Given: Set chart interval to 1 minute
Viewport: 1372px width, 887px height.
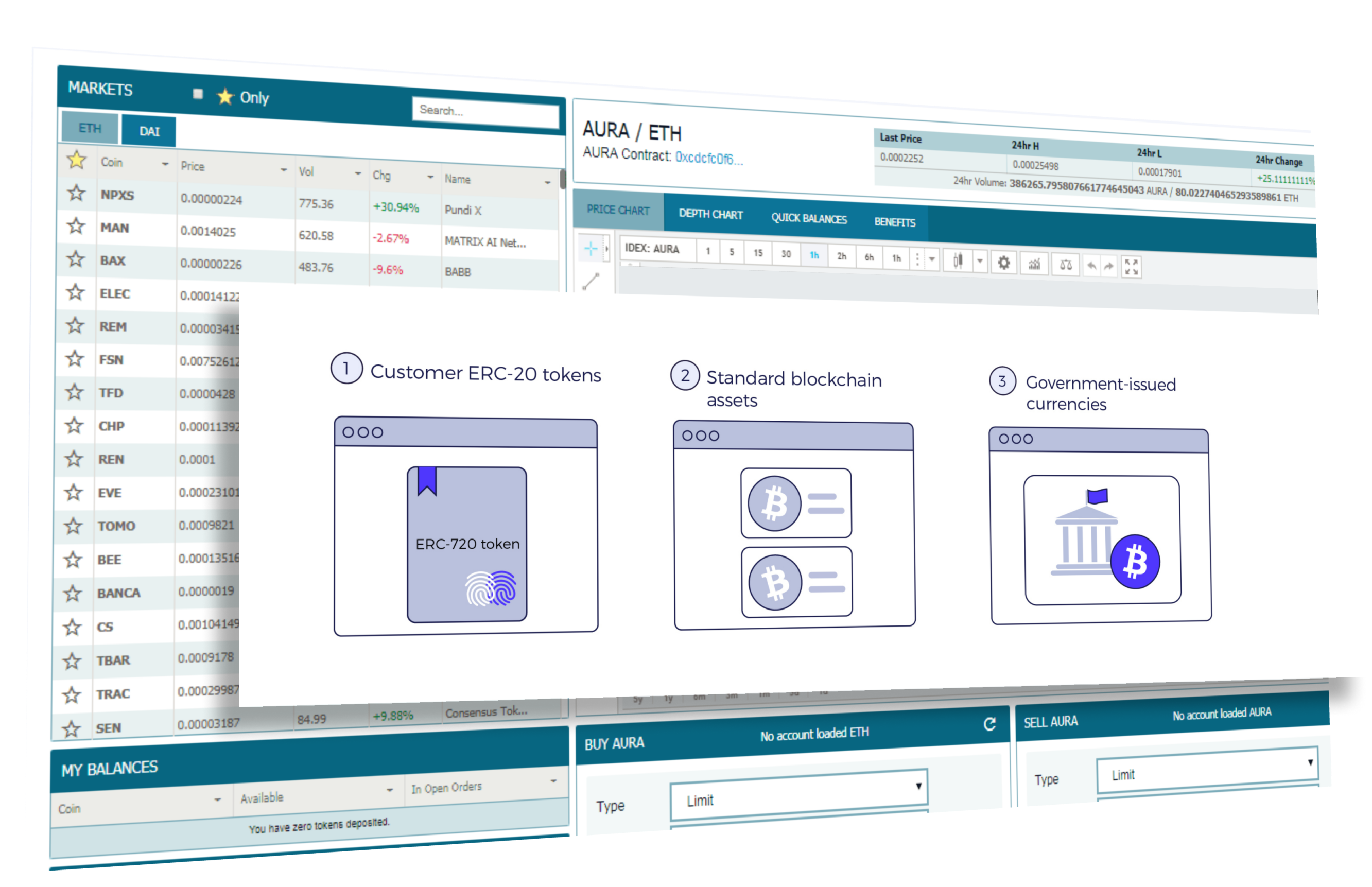Looking at the screenshot, I should 708,251.
